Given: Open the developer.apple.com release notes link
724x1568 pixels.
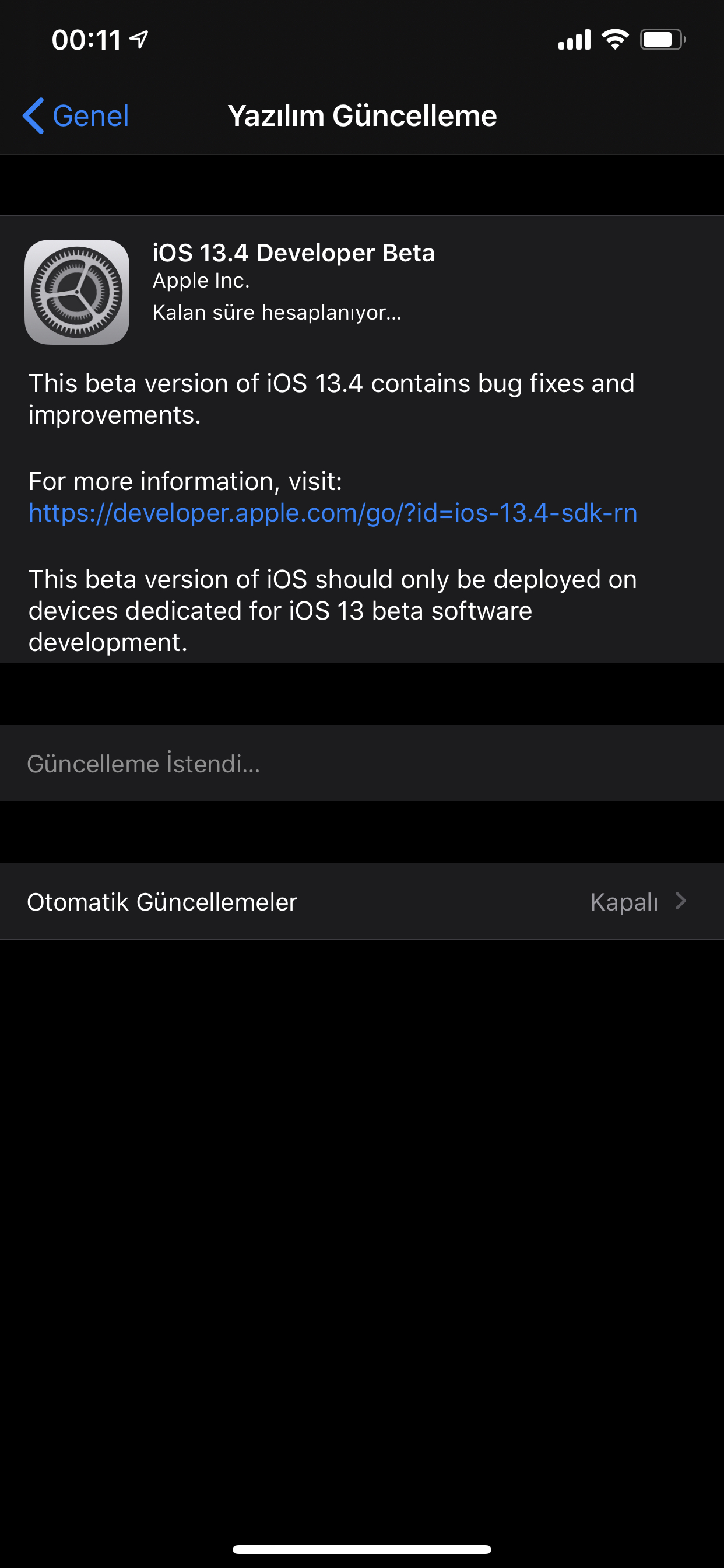Looking at the screenshot, I should [x=333, y=513].
